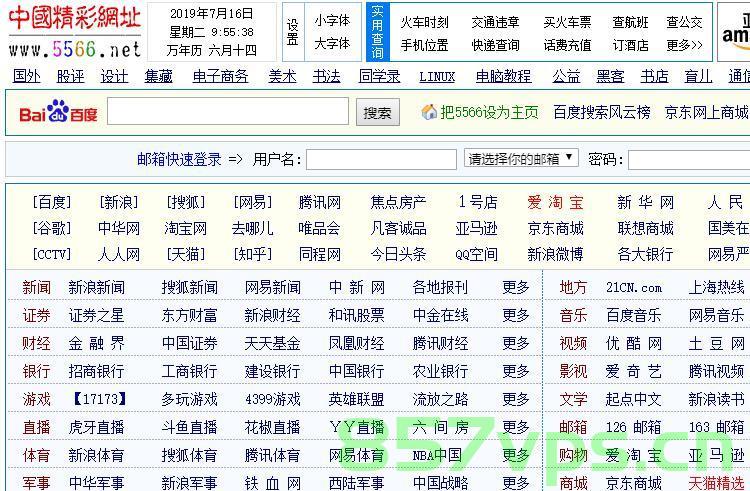
Task: Open the 新浪新闻 link
Action: [x=96, y=287]
